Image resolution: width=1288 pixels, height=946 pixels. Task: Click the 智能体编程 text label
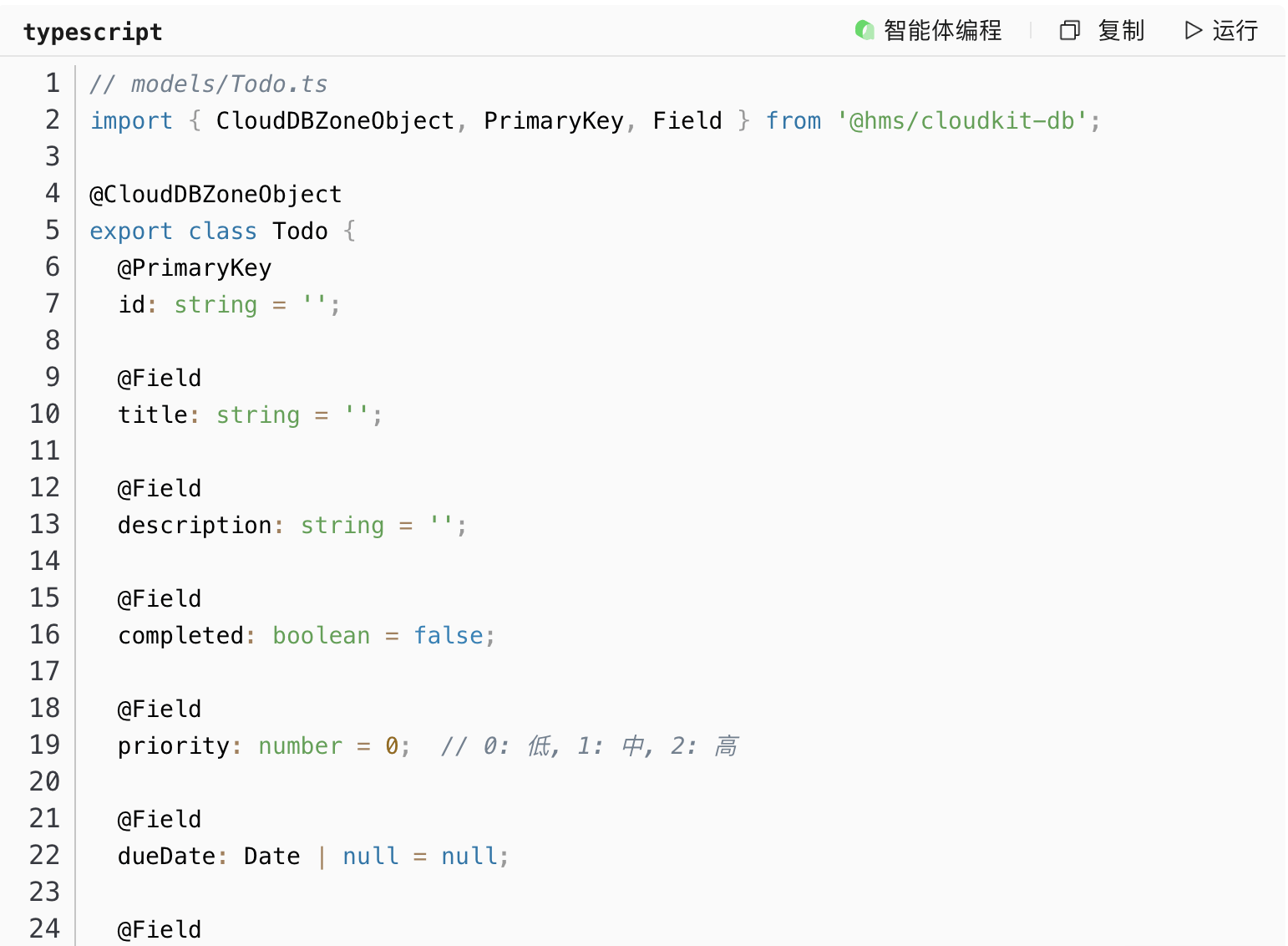[x=942, y=31]
